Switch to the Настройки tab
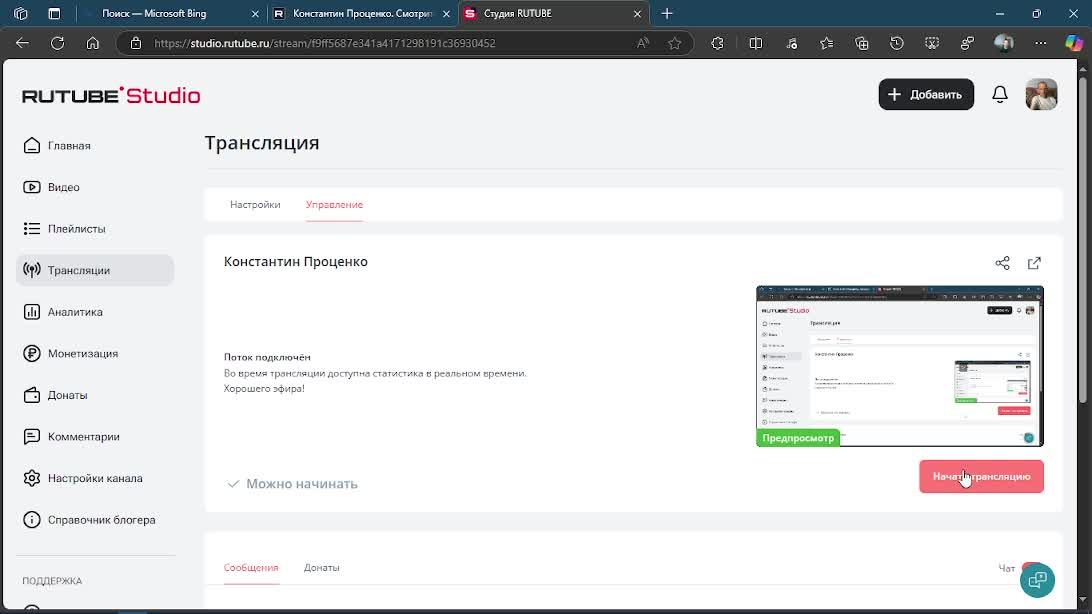The image size is (1092, 614). (255, 205)
